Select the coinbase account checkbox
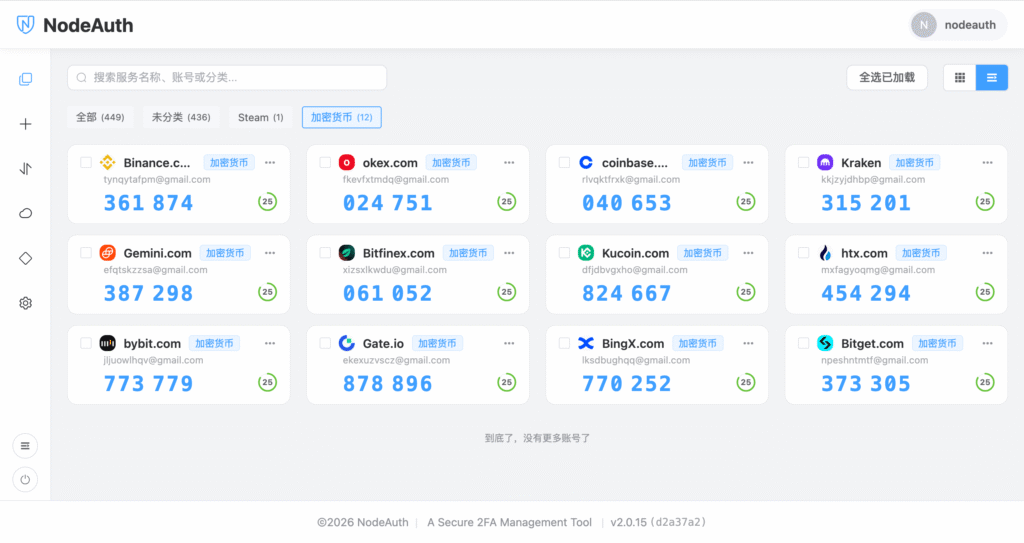 point(564,162)
